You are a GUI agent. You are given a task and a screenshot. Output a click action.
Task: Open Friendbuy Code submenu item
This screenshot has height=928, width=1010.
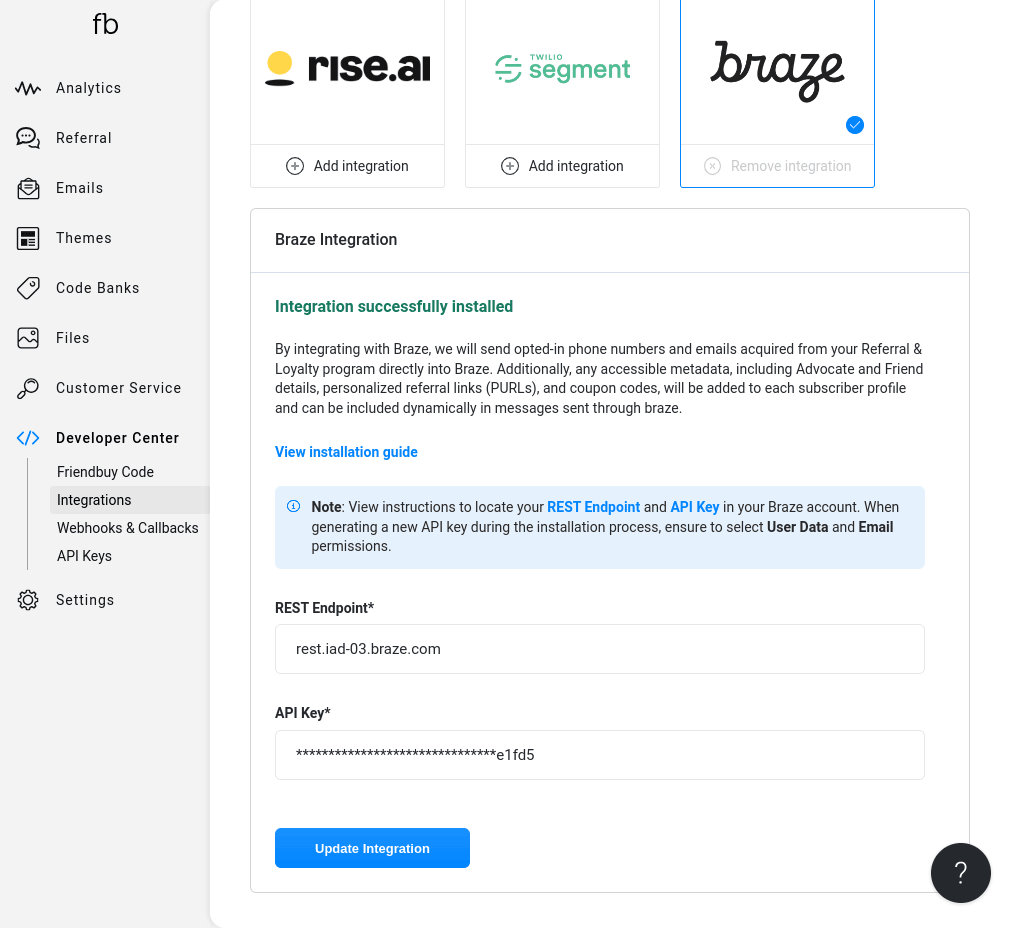105,472
